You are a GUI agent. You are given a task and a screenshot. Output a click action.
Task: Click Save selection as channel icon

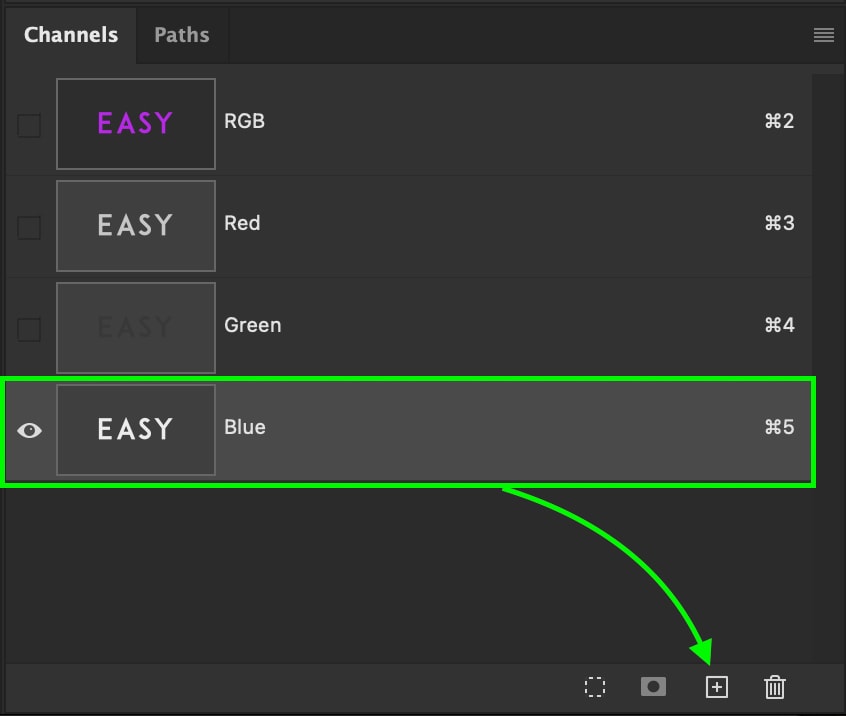click(x=653, y=687)
